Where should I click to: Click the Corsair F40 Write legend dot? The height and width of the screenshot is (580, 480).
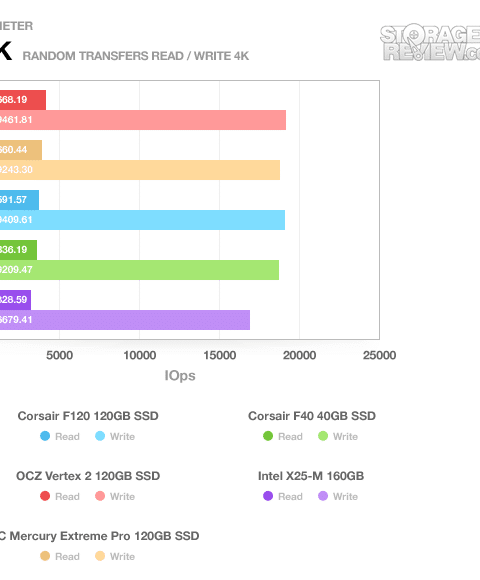coord(323,436)
